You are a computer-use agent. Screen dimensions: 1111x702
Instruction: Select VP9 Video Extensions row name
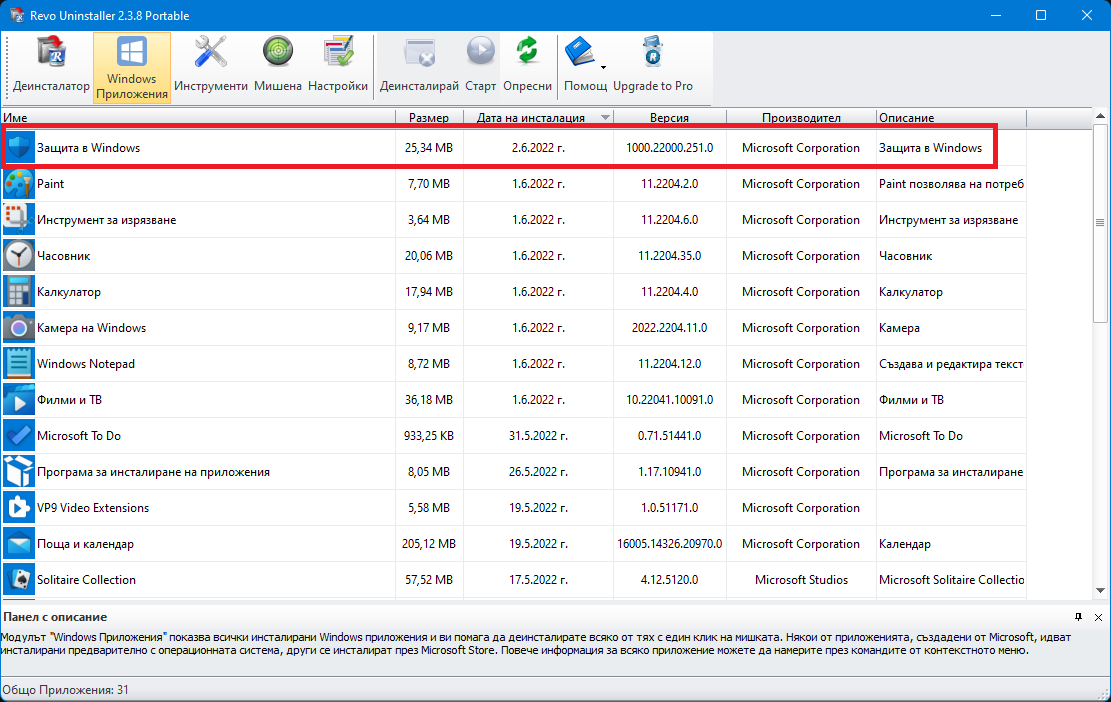(93, 508)
